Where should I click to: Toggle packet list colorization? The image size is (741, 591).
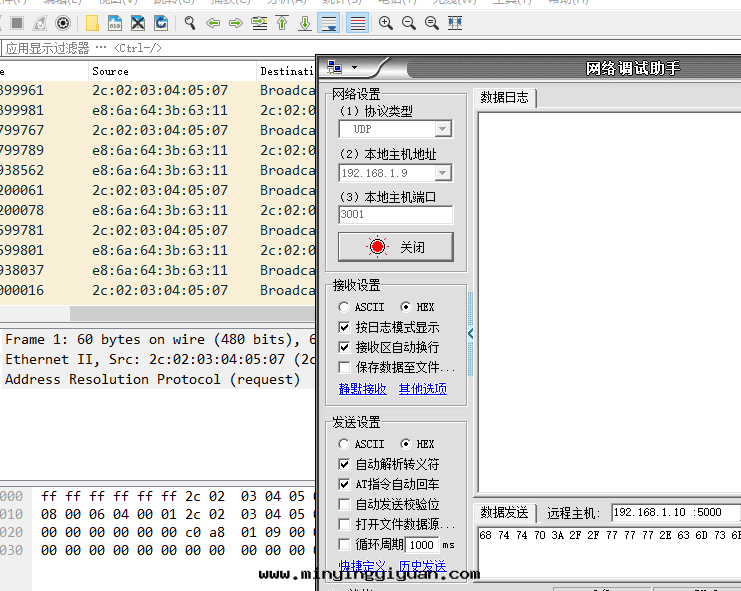click(x=357, y=23)
